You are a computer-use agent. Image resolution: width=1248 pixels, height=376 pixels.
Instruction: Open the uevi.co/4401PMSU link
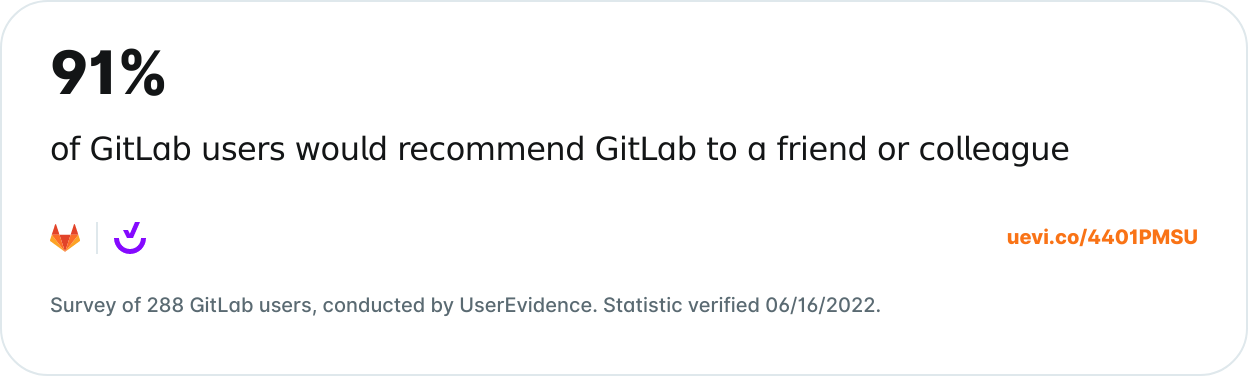point(1102,238)
